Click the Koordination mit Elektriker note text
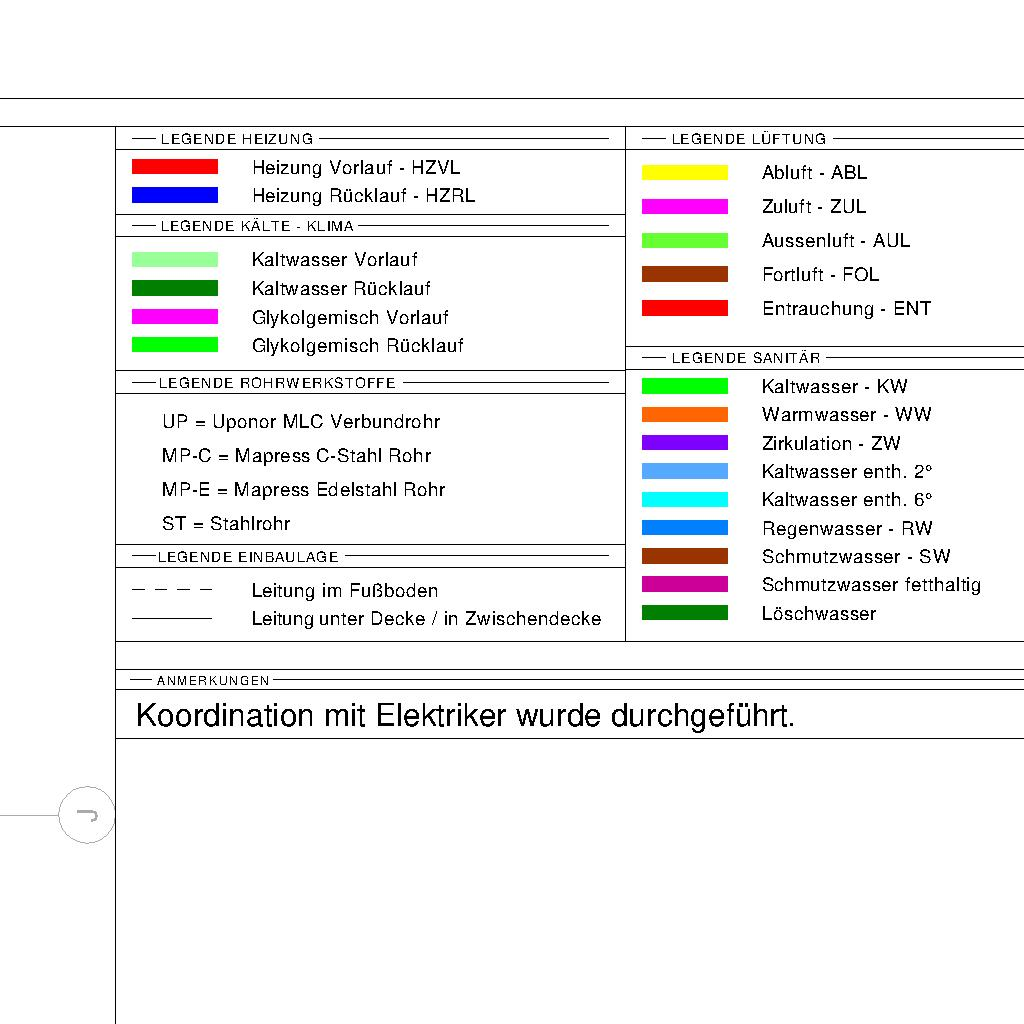This screenshot has height=1024, width=1024. [465, 716]
